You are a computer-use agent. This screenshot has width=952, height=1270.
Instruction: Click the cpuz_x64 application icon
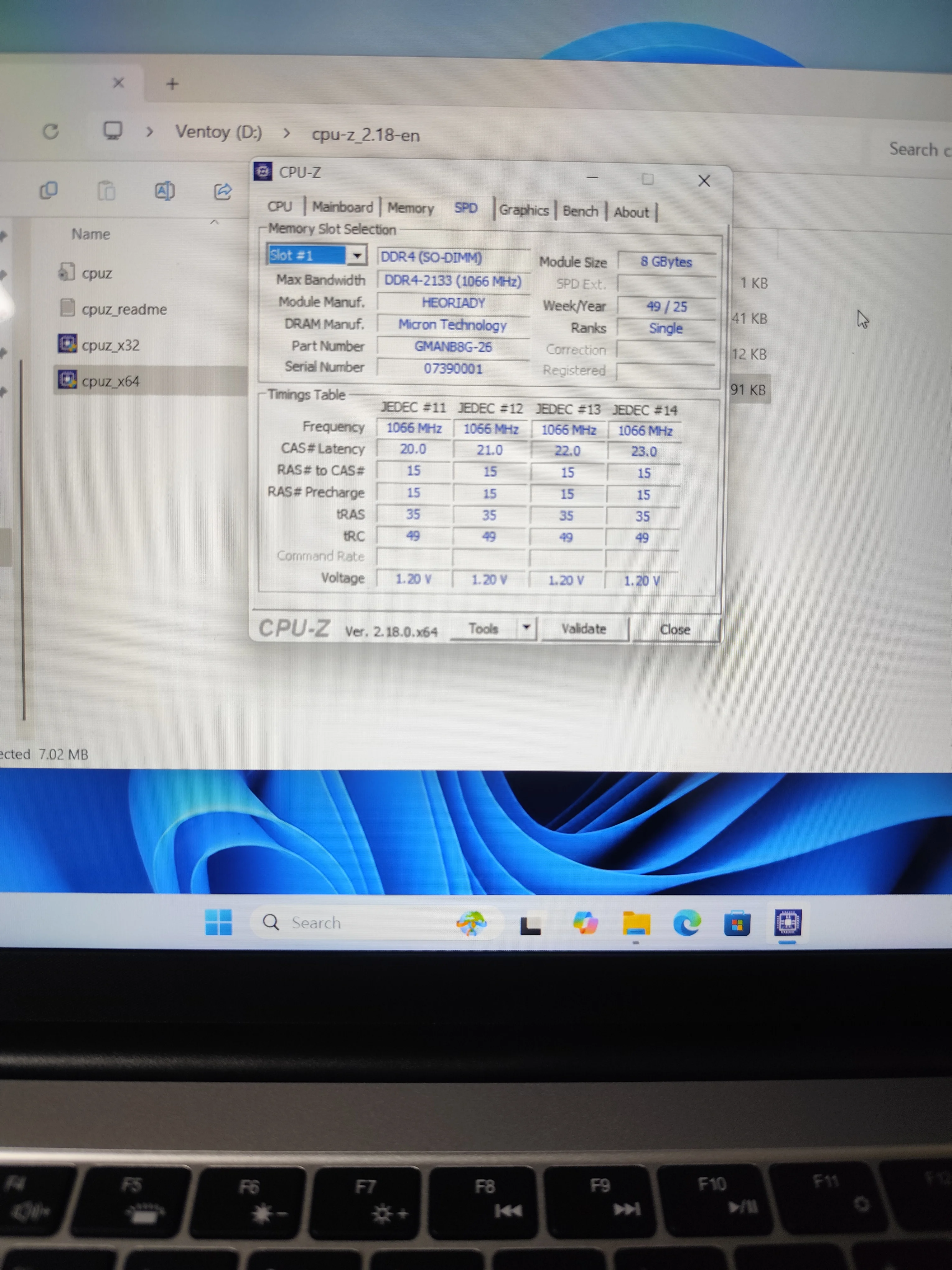pos(67,379)
